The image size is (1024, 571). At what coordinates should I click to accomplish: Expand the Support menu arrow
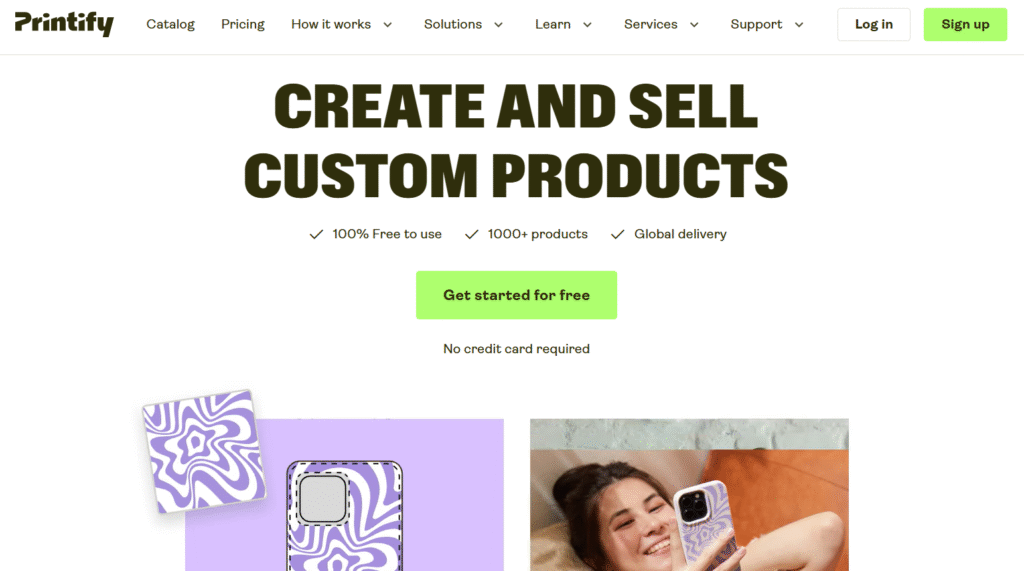coord(799,25)
